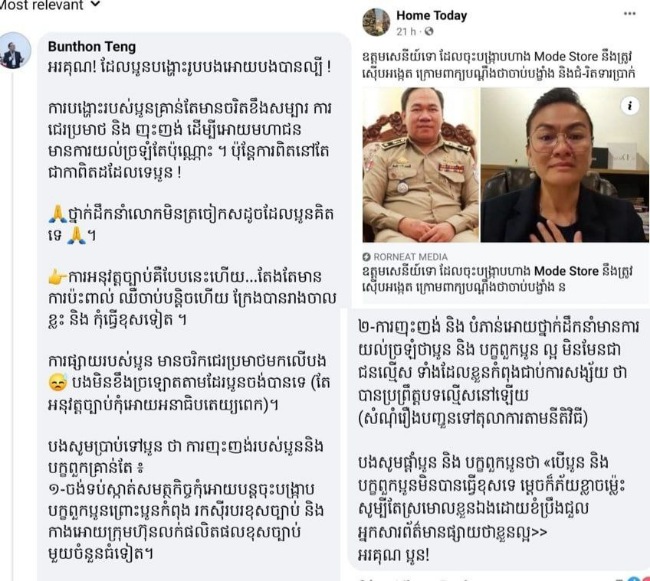Open the RORNEAT MEDIA source link
The height and width of the screenshot is (581, 650).
point(410,257)
